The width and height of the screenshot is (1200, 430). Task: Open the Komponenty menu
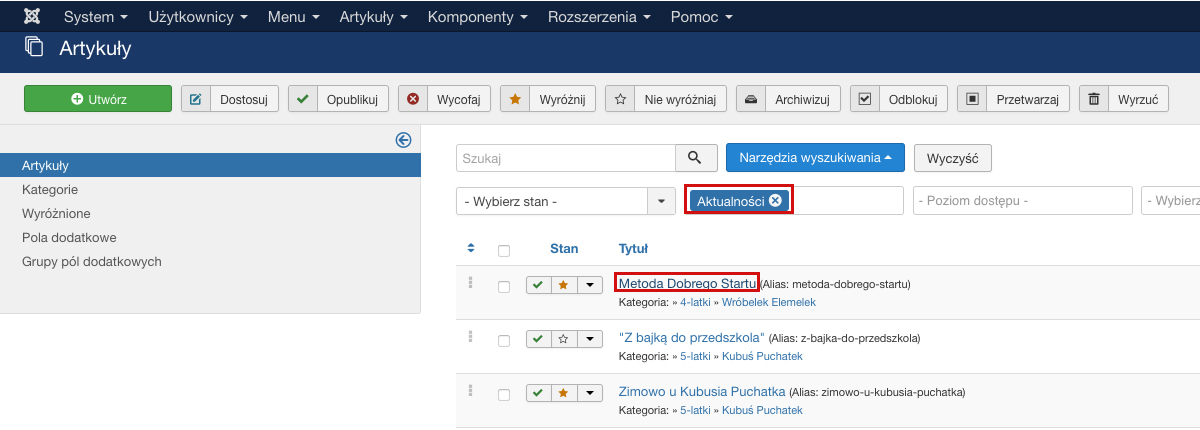click(x=477, y=17)
